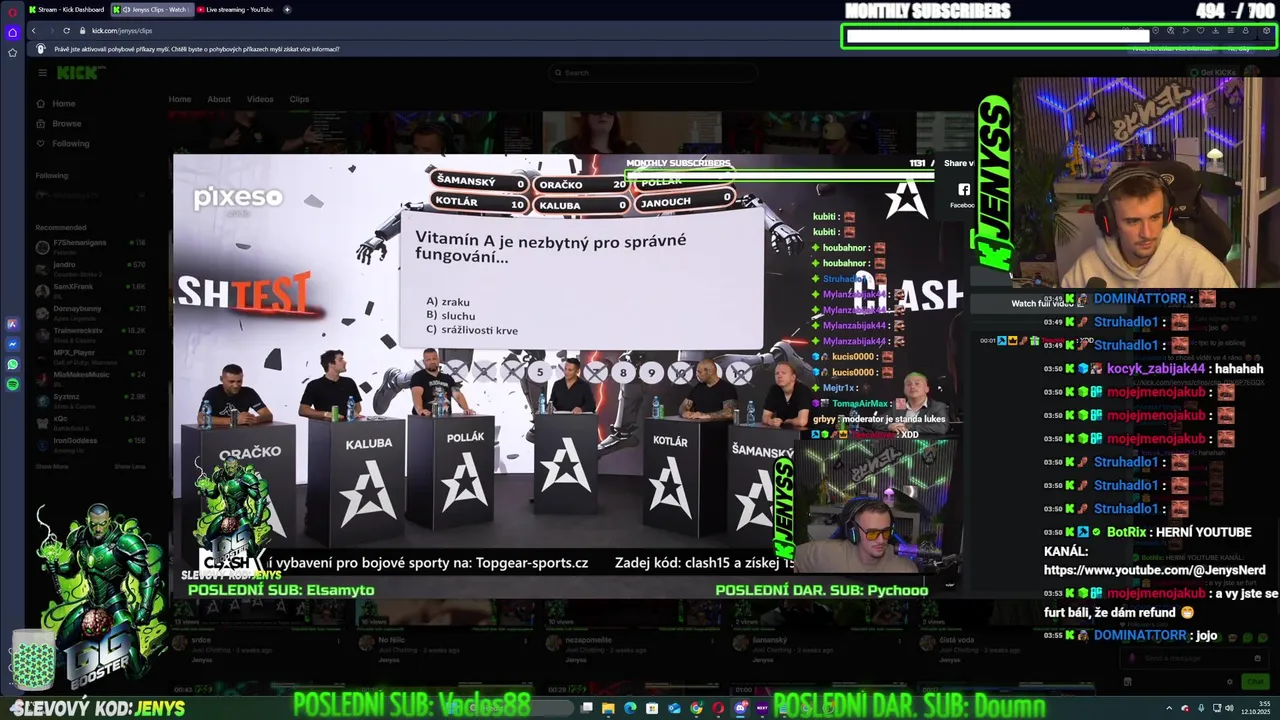Switch to Live streaming YouTube tab

click(x=236, y=9)
